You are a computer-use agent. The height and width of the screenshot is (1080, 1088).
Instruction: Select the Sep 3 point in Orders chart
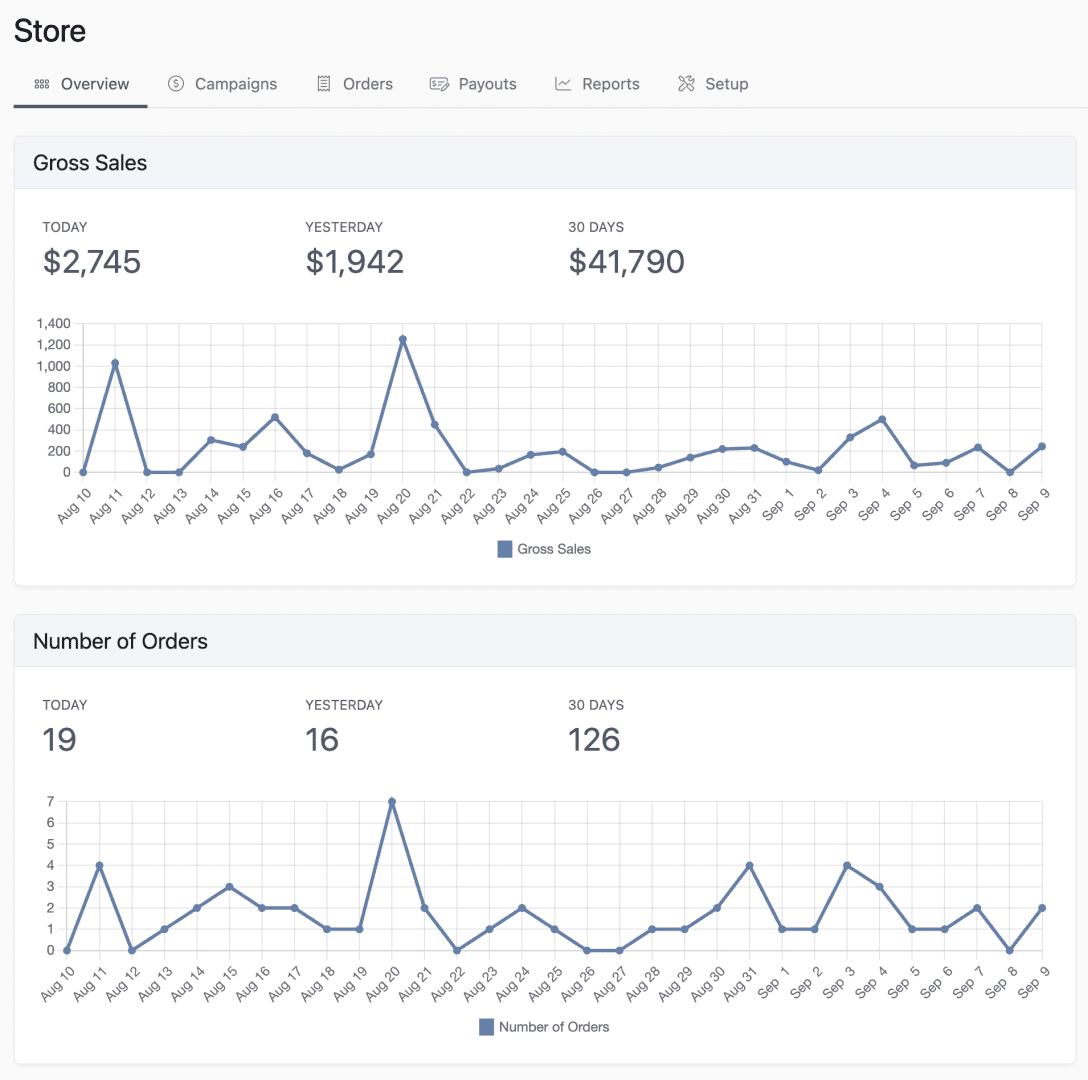point(847,866)
